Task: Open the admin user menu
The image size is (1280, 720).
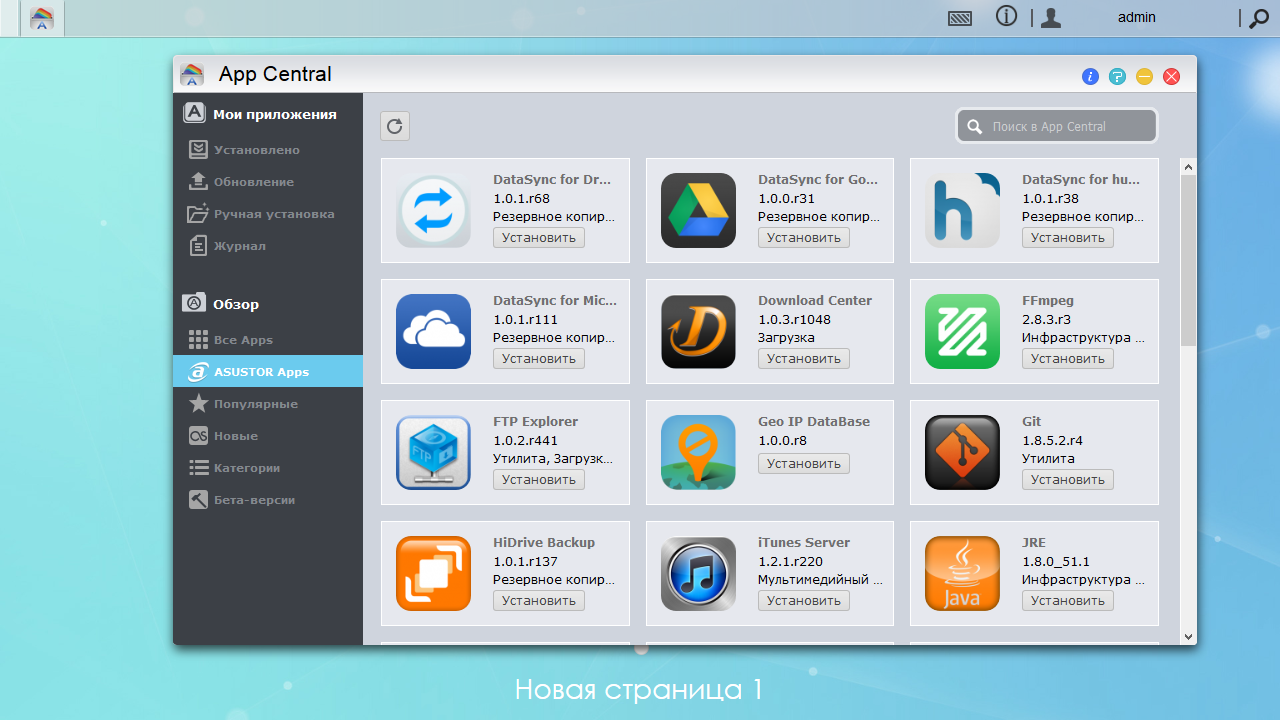Action: (1137, 17)
